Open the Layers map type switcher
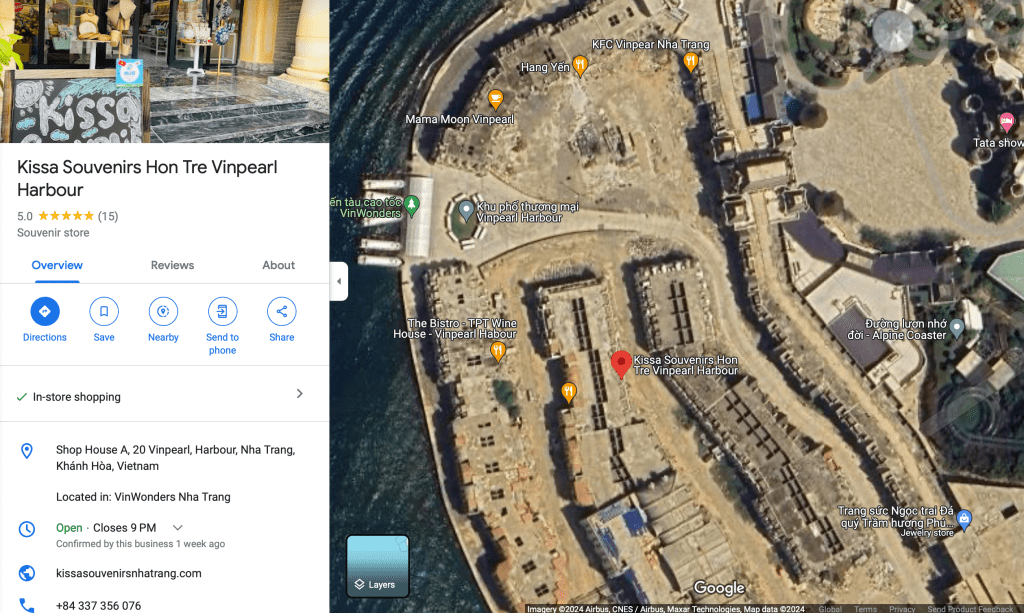The width and height of the screenshot is (1024, 613). pyautogui.click(x=378, y=565)
